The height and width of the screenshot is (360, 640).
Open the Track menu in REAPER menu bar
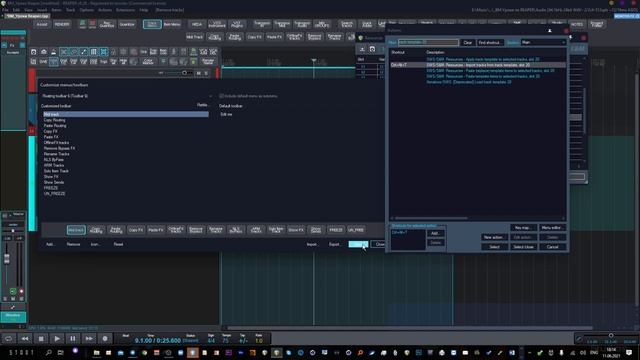(x=71, y=10)
